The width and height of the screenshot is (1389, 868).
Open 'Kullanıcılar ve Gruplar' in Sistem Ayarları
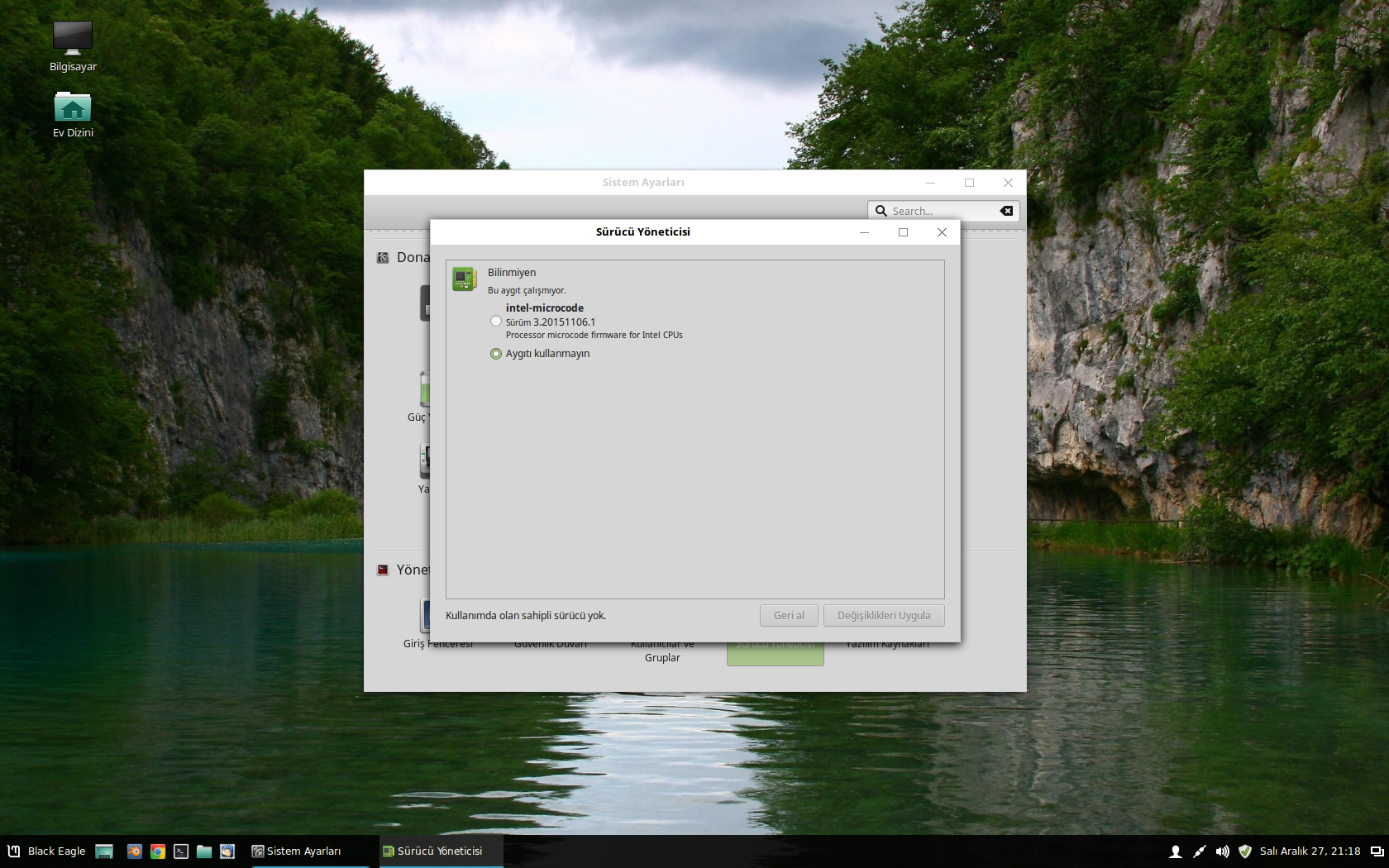pos(662,651)
